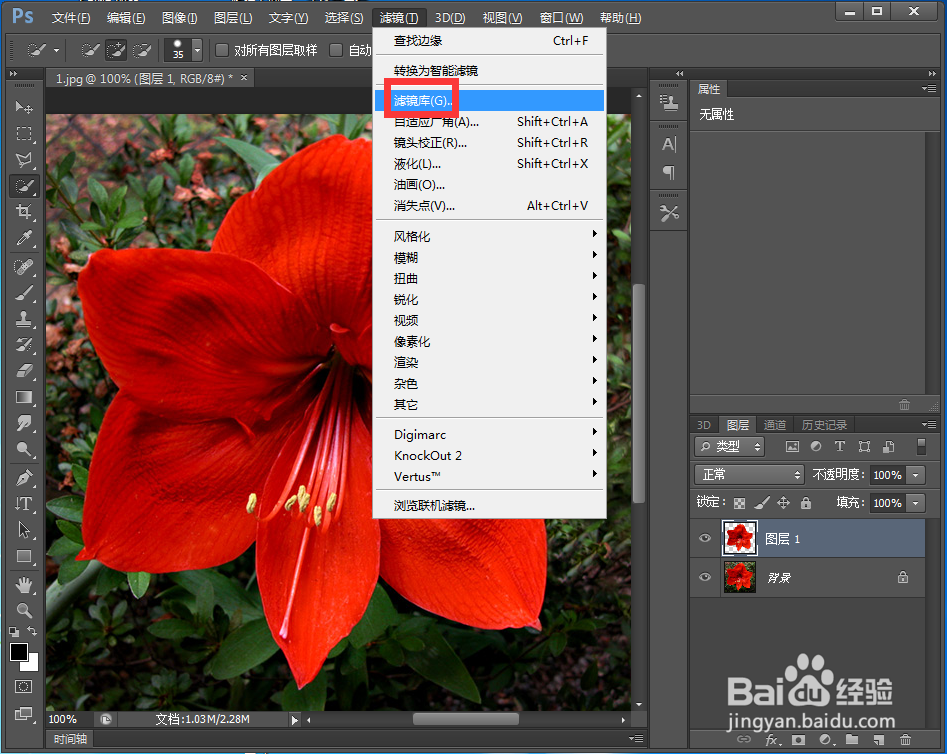Click the horizontal canvas scrollbar
Screen dimensions: 947x754
point(466,719)
